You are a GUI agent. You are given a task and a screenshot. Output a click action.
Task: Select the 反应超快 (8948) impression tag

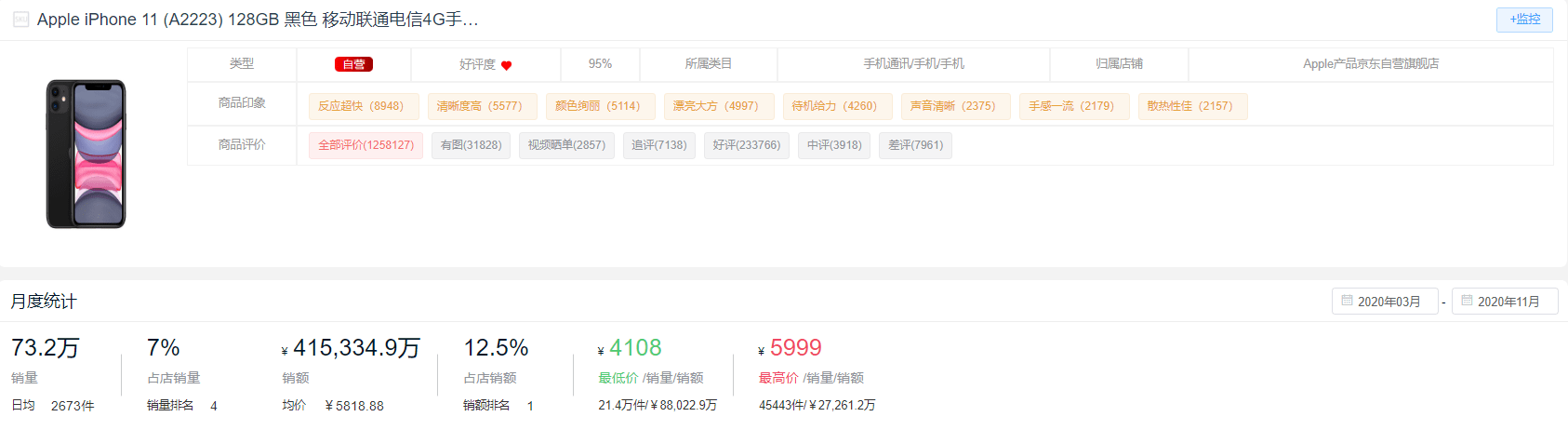(364, 106)
